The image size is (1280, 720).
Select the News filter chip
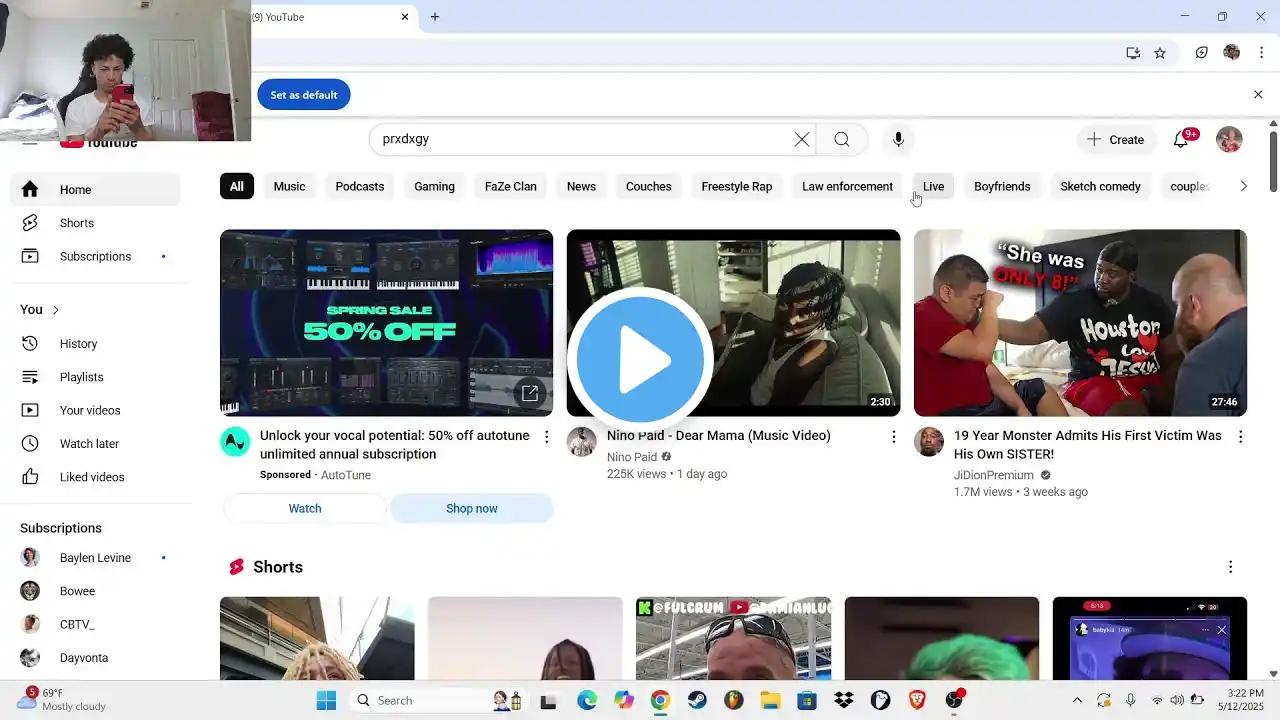[581, 186]
